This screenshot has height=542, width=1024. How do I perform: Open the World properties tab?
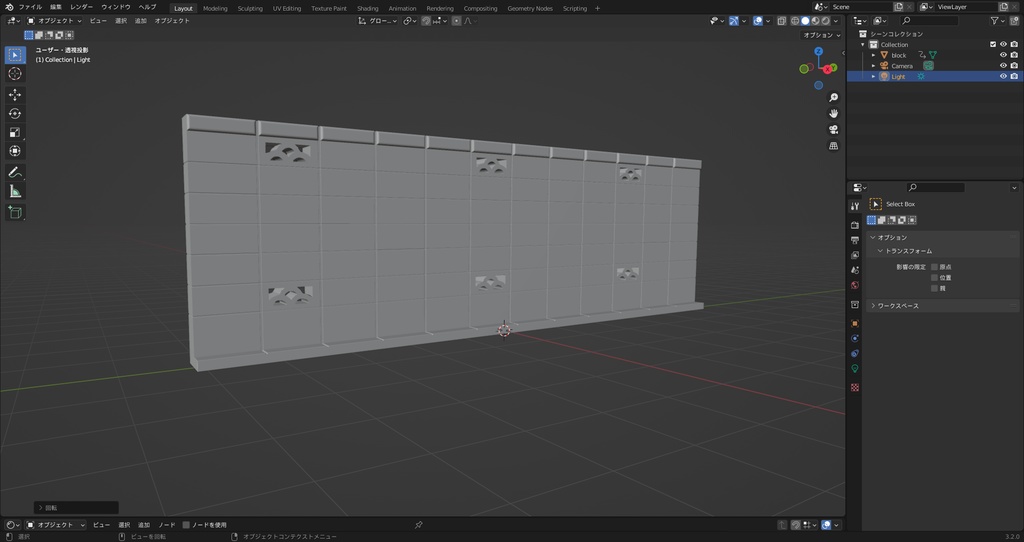click(855, 285)
